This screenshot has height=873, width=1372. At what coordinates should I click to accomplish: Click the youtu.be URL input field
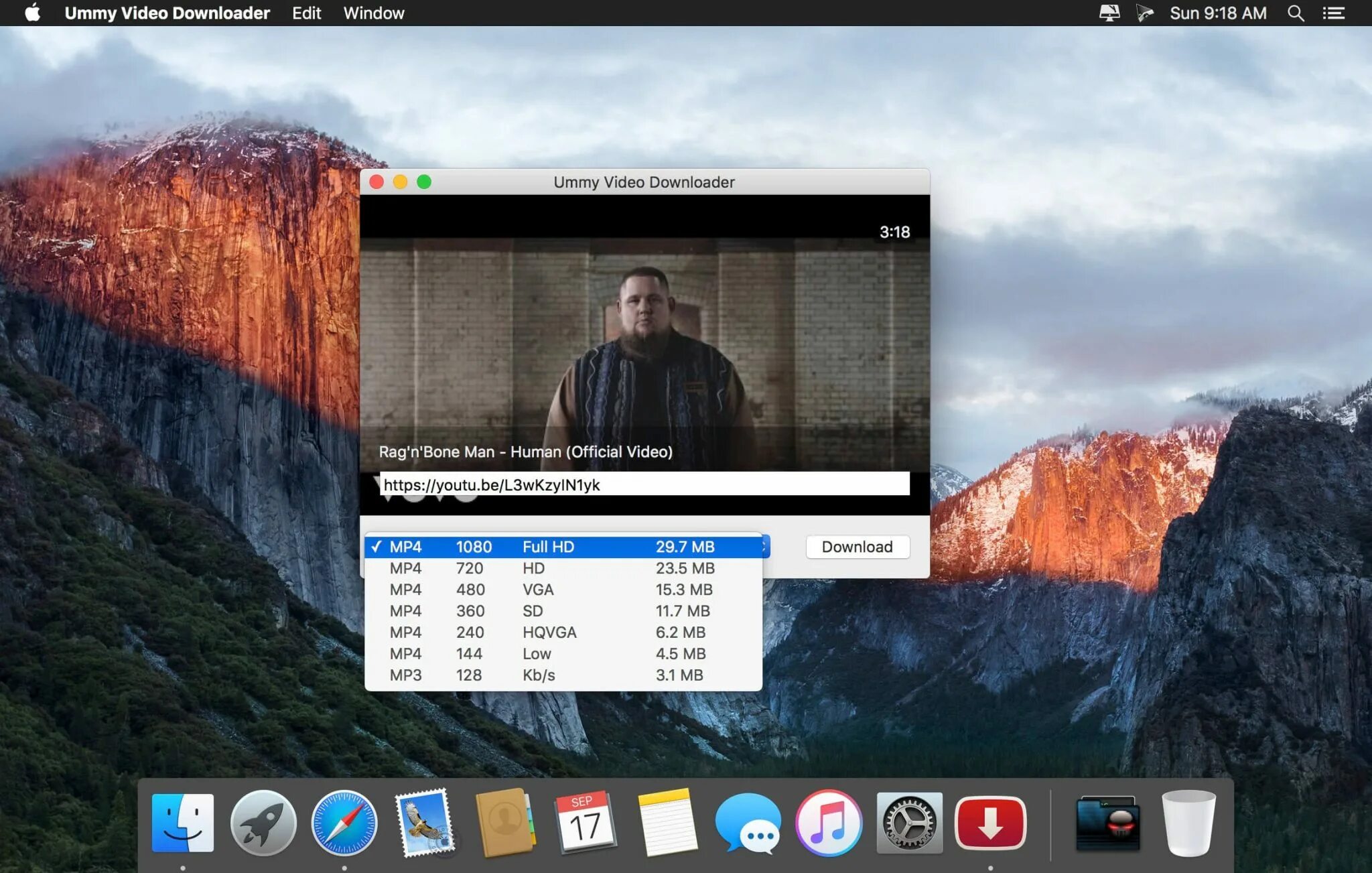click(x=644, y=484)
